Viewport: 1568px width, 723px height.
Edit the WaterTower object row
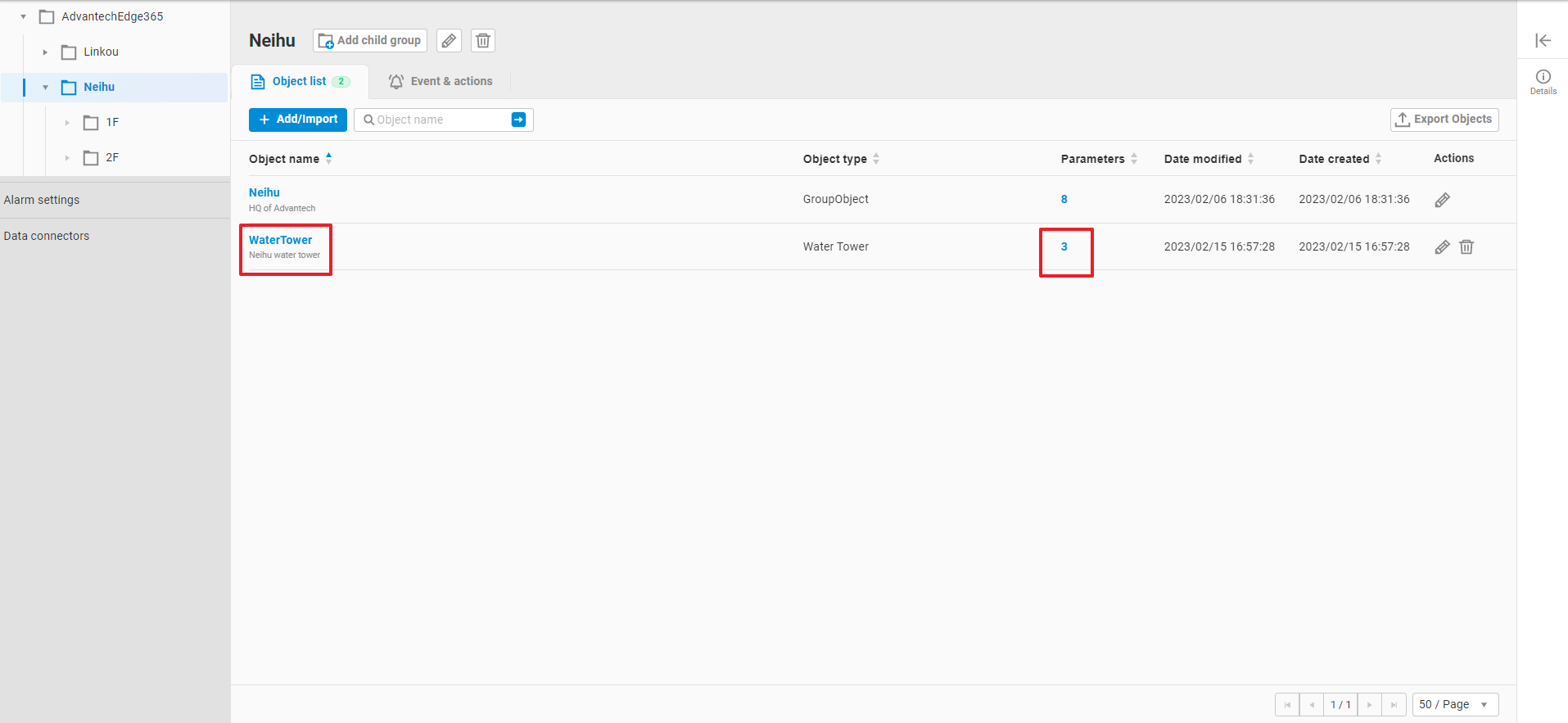click(x=1442, y=247)
